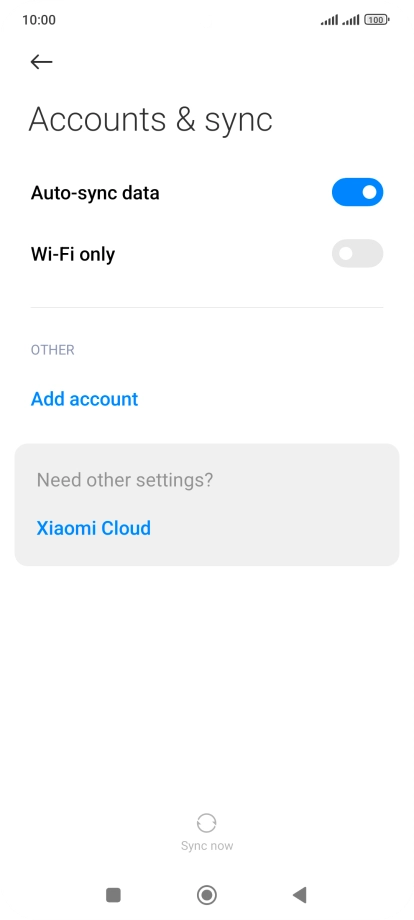Viewport: 414px width, 920px height.
Task: Enable the Wi-Fi only switch
Action: [x=357, y=253]
